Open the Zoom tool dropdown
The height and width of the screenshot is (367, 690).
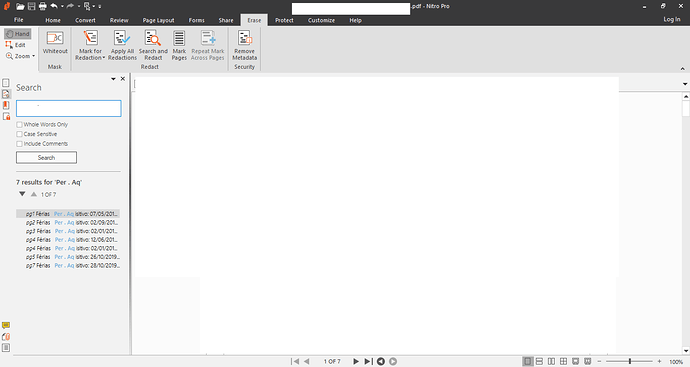(33, 56)
